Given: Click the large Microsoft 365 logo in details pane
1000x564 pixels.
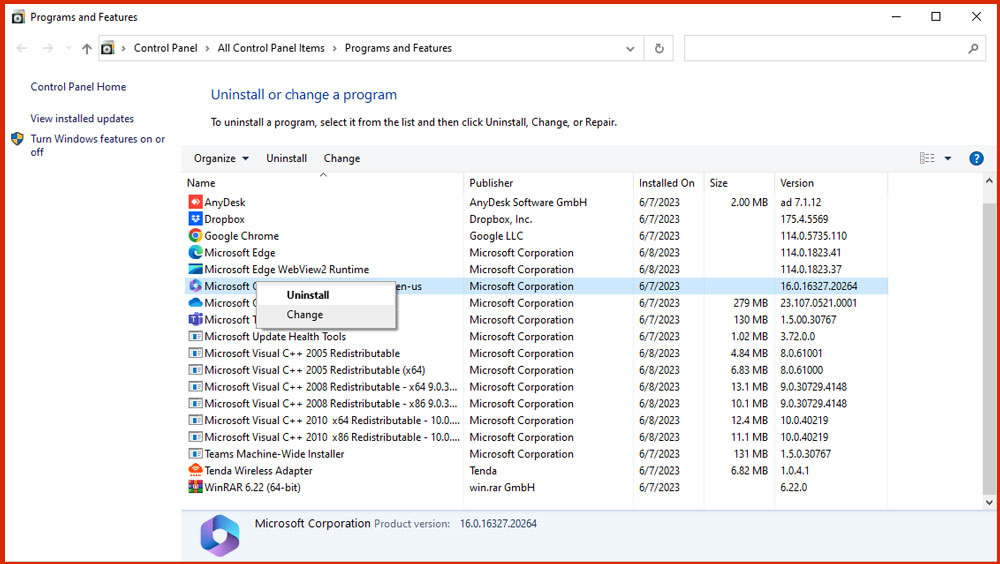Looking at the screenshot, I should (x=219, y=535).
